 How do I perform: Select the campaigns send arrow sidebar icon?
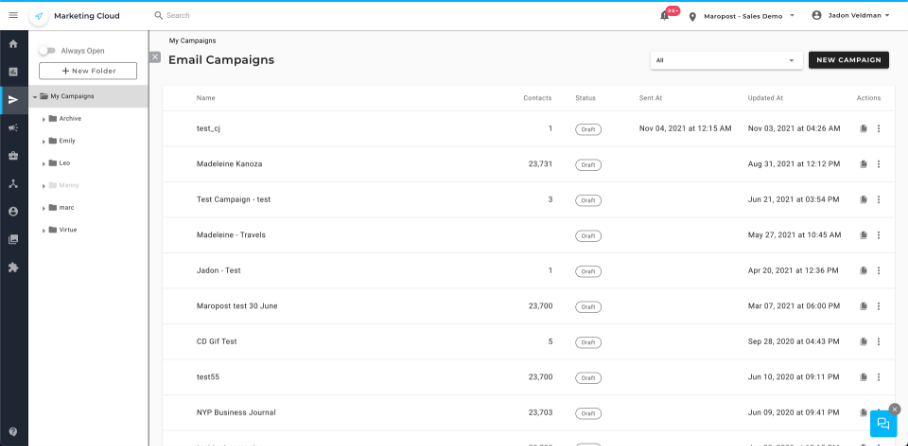(x=13, y=100)
